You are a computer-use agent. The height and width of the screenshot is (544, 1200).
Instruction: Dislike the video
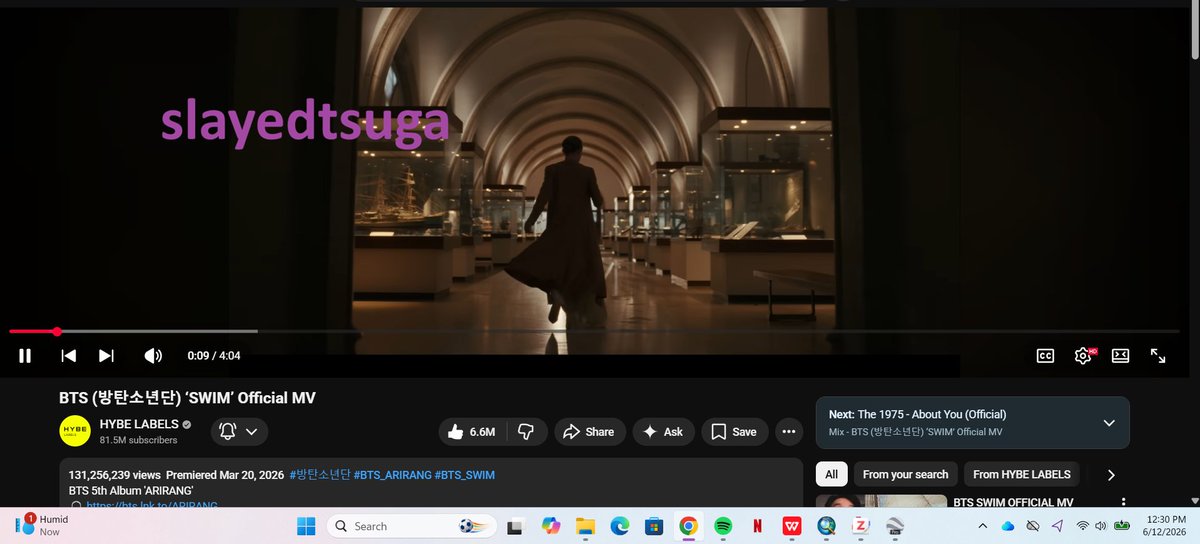tap(525, 431)
